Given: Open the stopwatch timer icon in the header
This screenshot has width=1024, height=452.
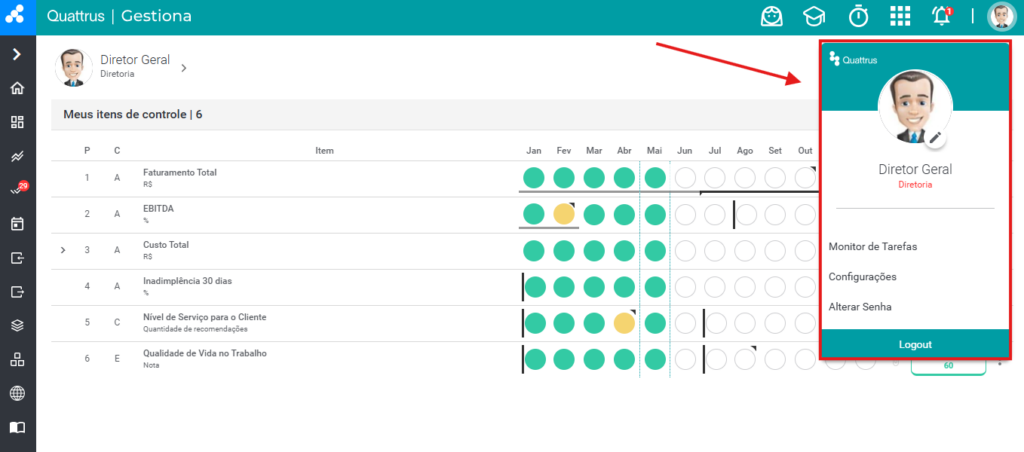Looking at the screenshot, I should 858,16.
